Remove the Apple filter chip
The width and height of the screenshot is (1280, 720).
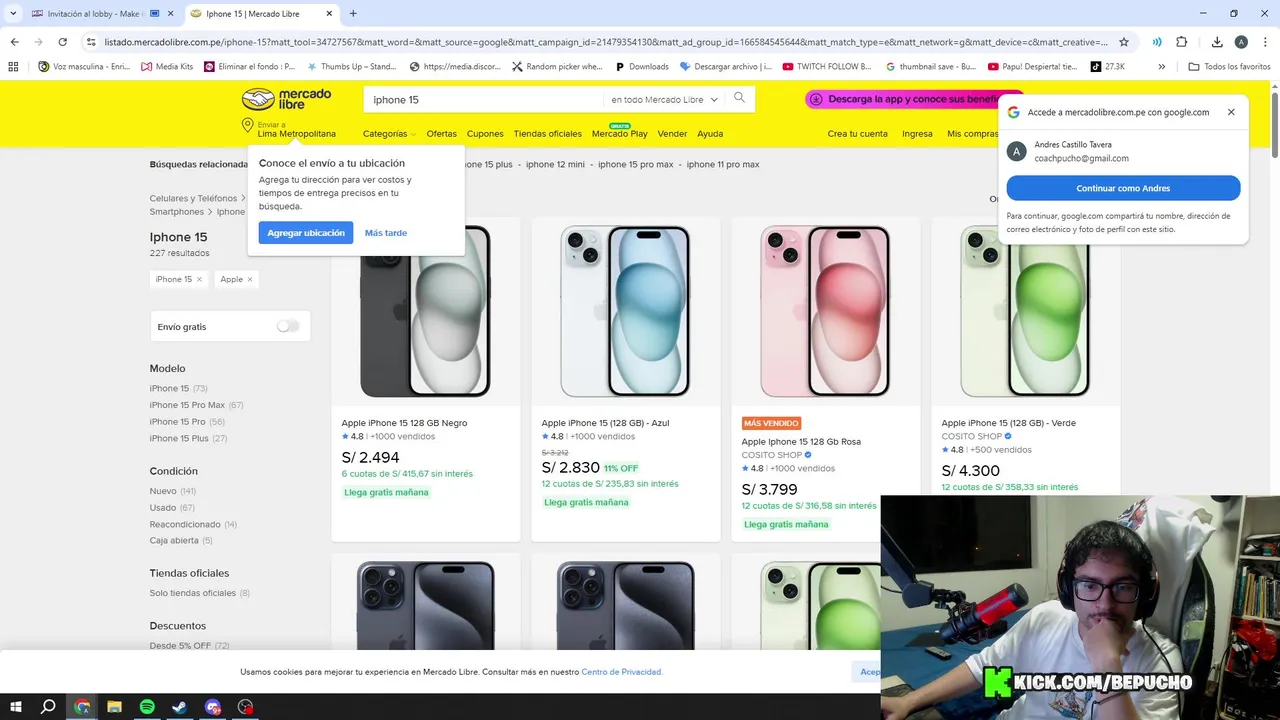pyautogui.click(x=250, y=279)
